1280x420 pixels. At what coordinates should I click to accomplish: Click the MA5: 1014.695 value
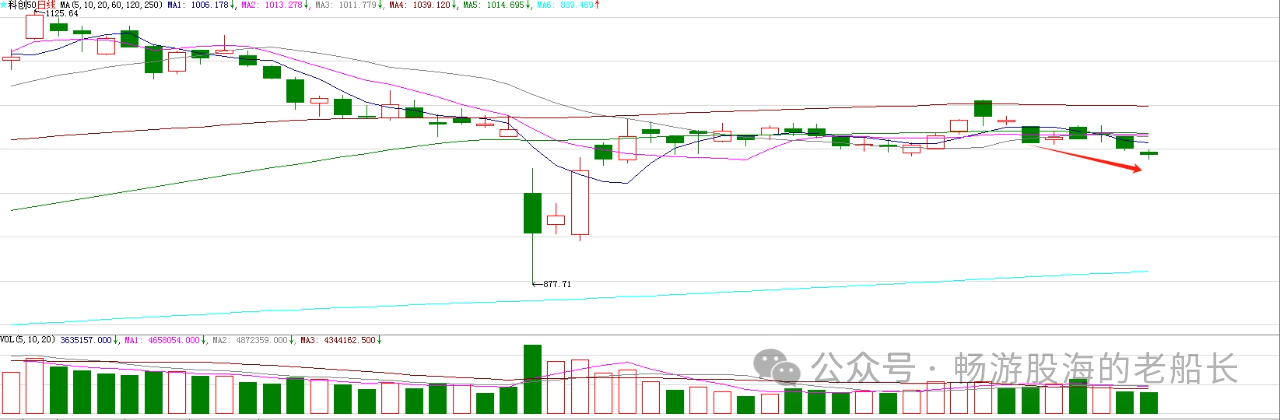[x=495, y=5]
